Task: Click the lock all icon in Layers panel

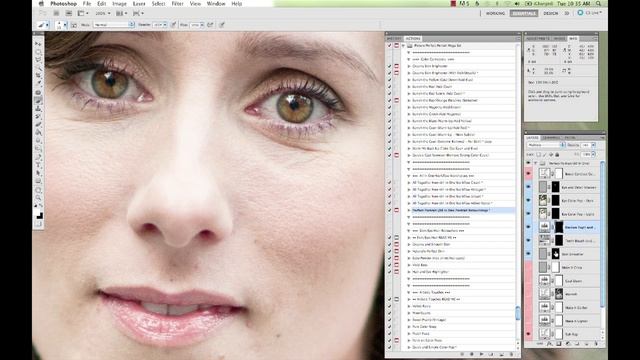Action: (557, 155)
